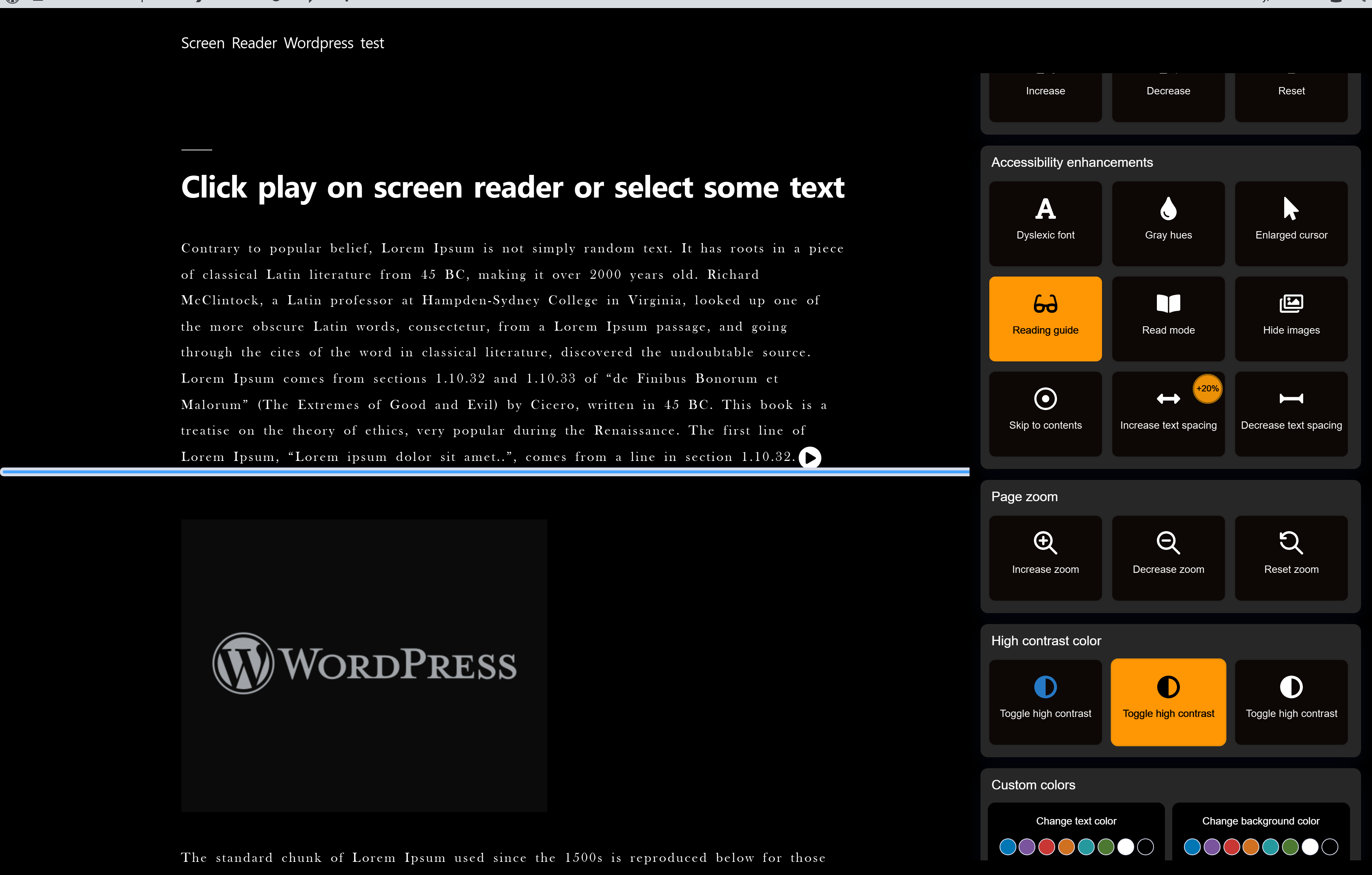This screenshot has width=1372, height=875.
Task: Toggle off the active Reading guide
Action: point(1045,318)
